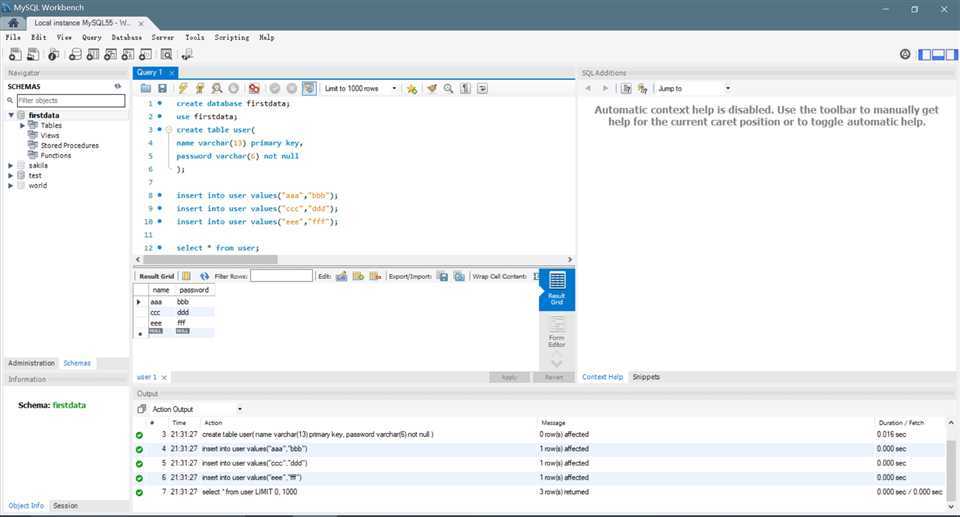Refresh the result grid data
Image resolution: width=960 pixels, height=517 pixels.
pos(204,276)
